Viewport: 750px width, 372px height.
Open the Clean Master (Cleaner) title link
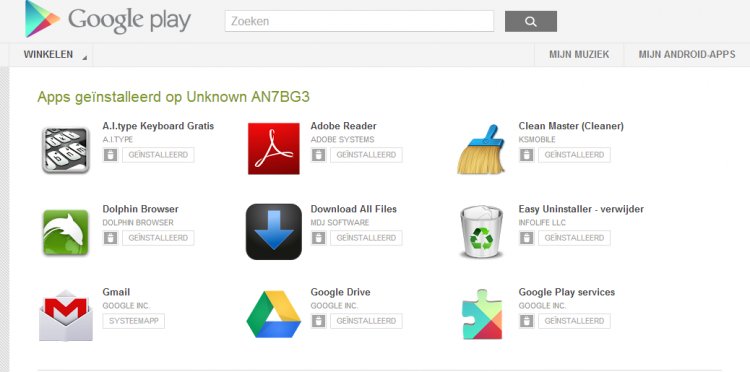tap(571, 126)
